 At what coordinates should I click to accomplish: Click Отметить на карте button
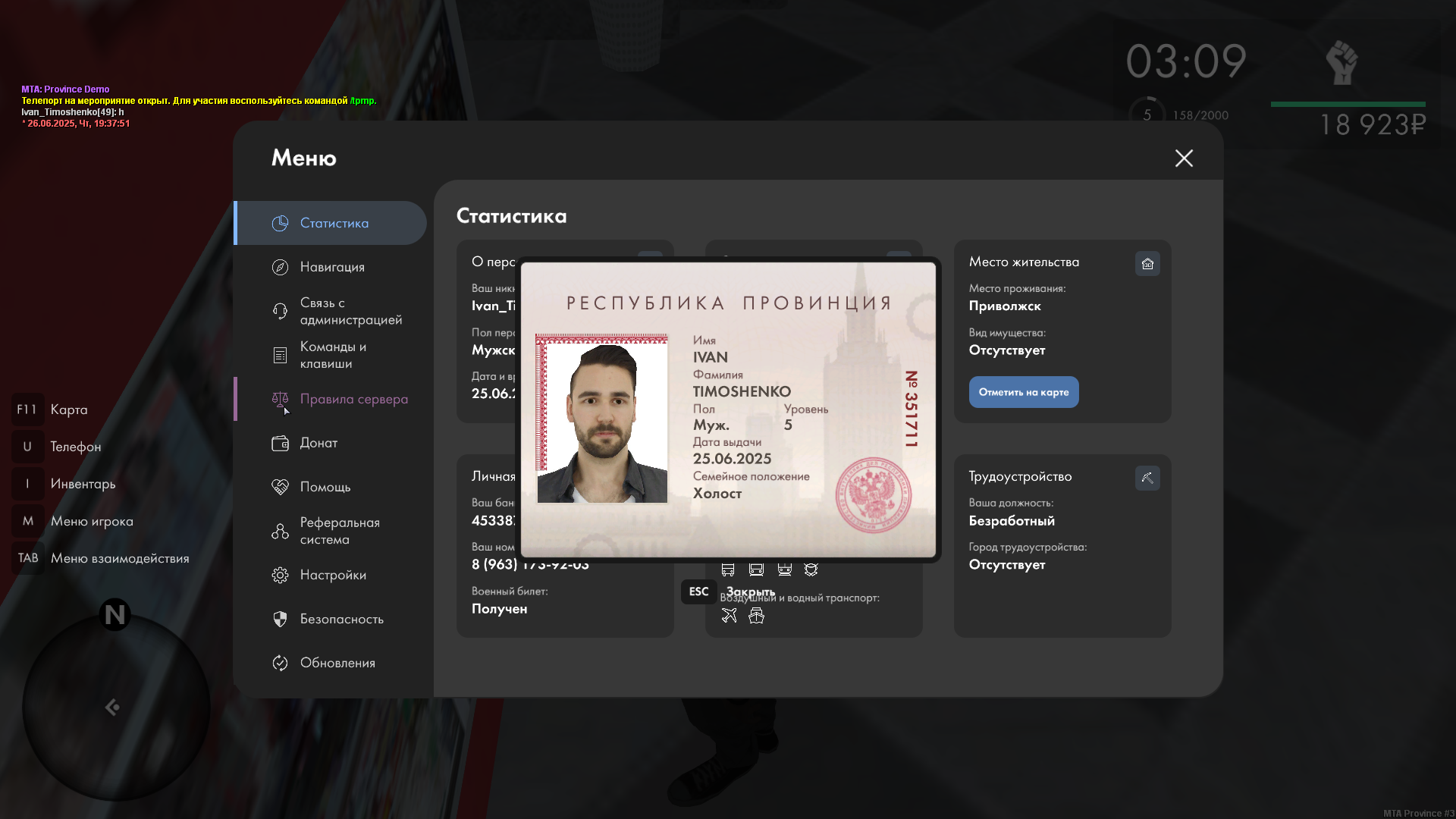(1023, 392)
